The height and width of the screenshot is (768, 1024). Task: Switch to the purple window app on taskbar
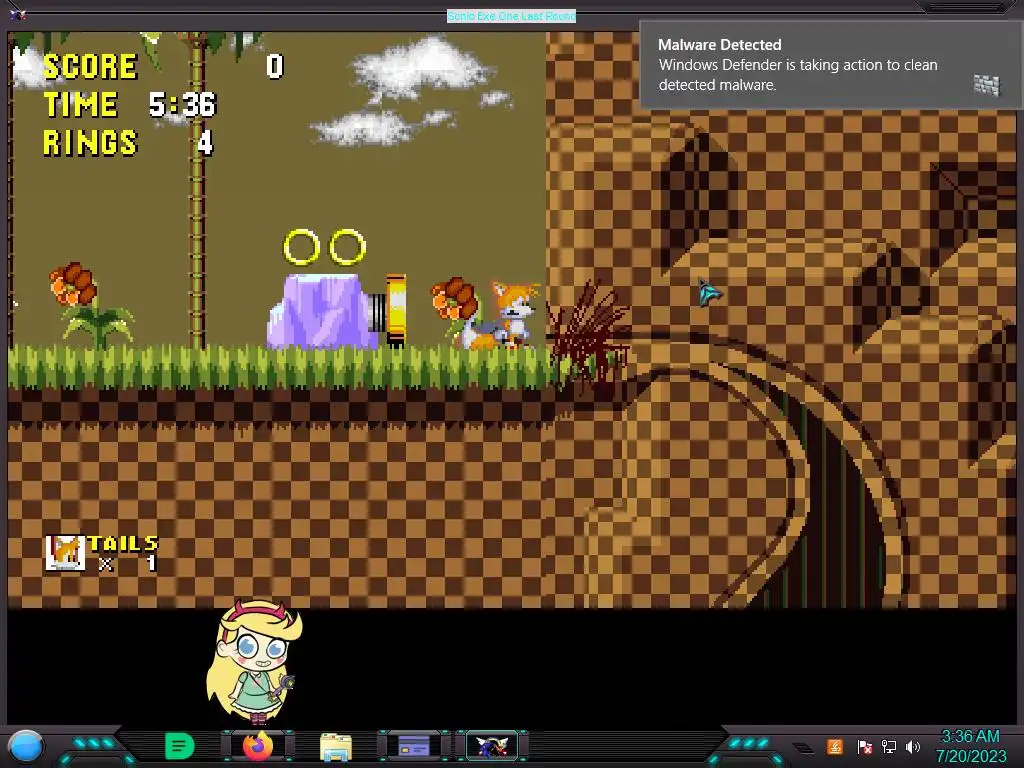(x=414, y=745)
